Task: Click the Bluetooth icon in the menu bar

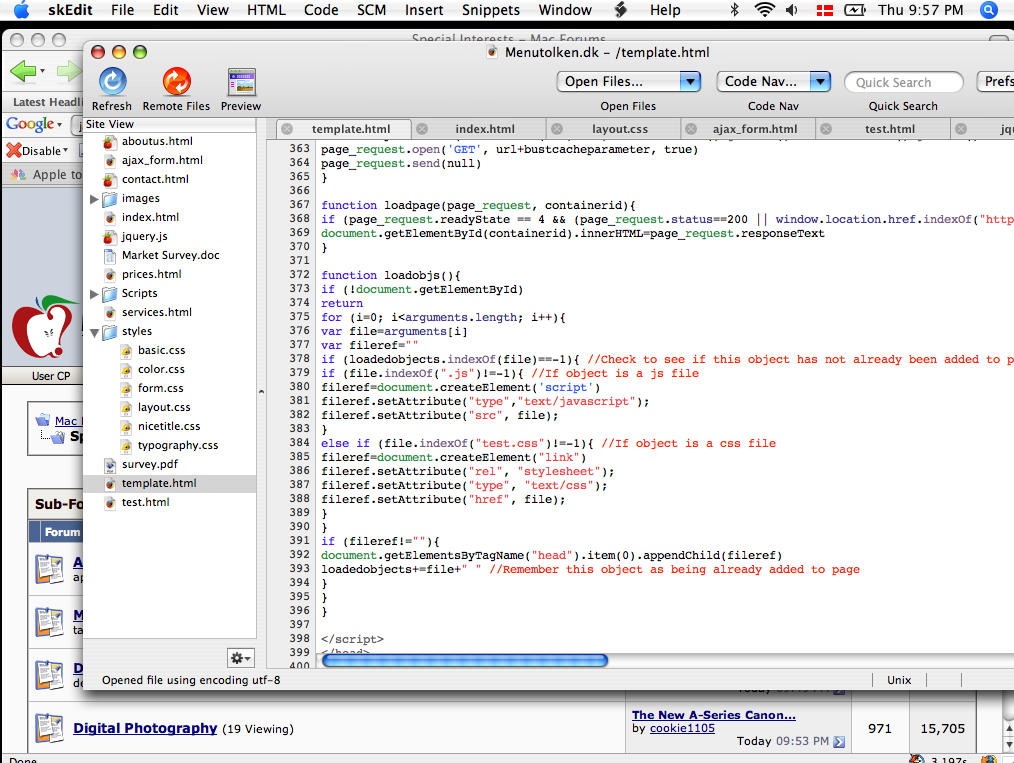Action: click(735, 10)
